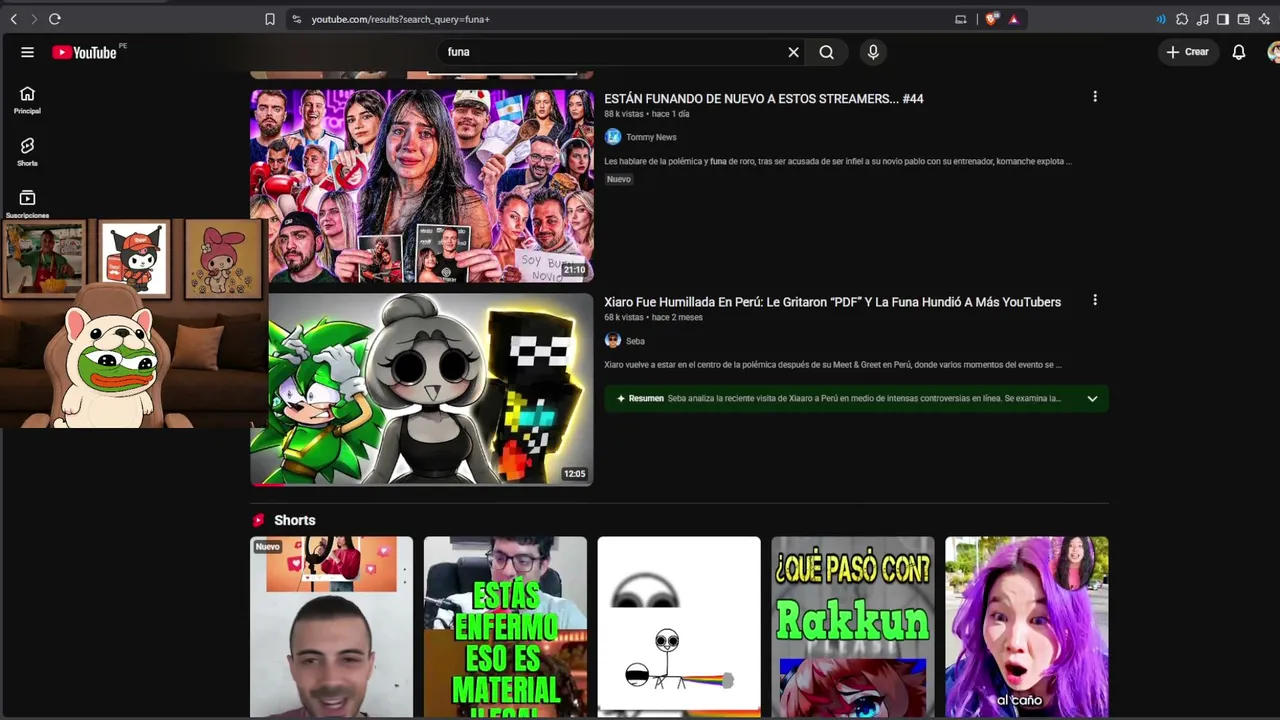
Task: Open the 'Xiaro Fue Humillada En Perú' title
Action: click(832, 302)
